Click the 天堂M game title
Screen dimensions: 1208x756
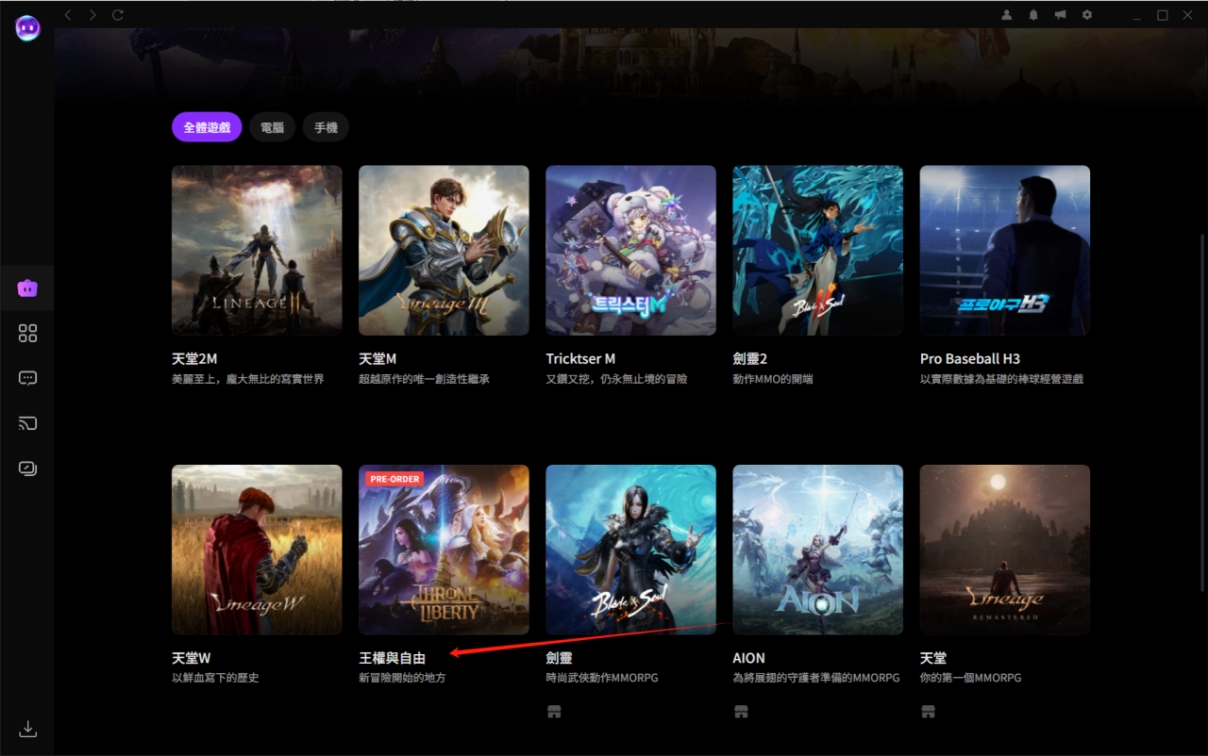click(378, 358)
